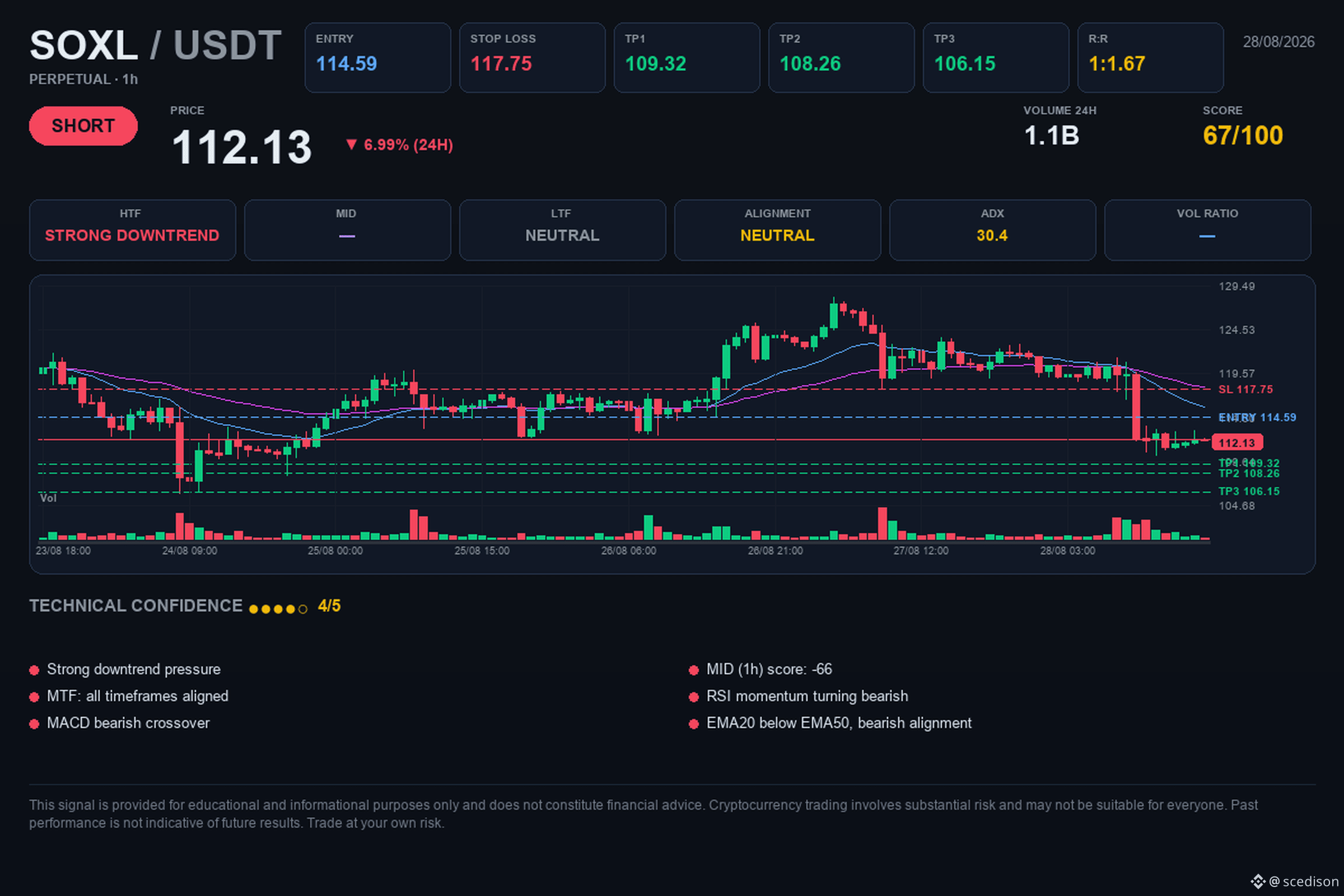This screenshot has height=896, width=1344.
Task: Select the TP2 108.26 target card
Action: pos(841,58)
